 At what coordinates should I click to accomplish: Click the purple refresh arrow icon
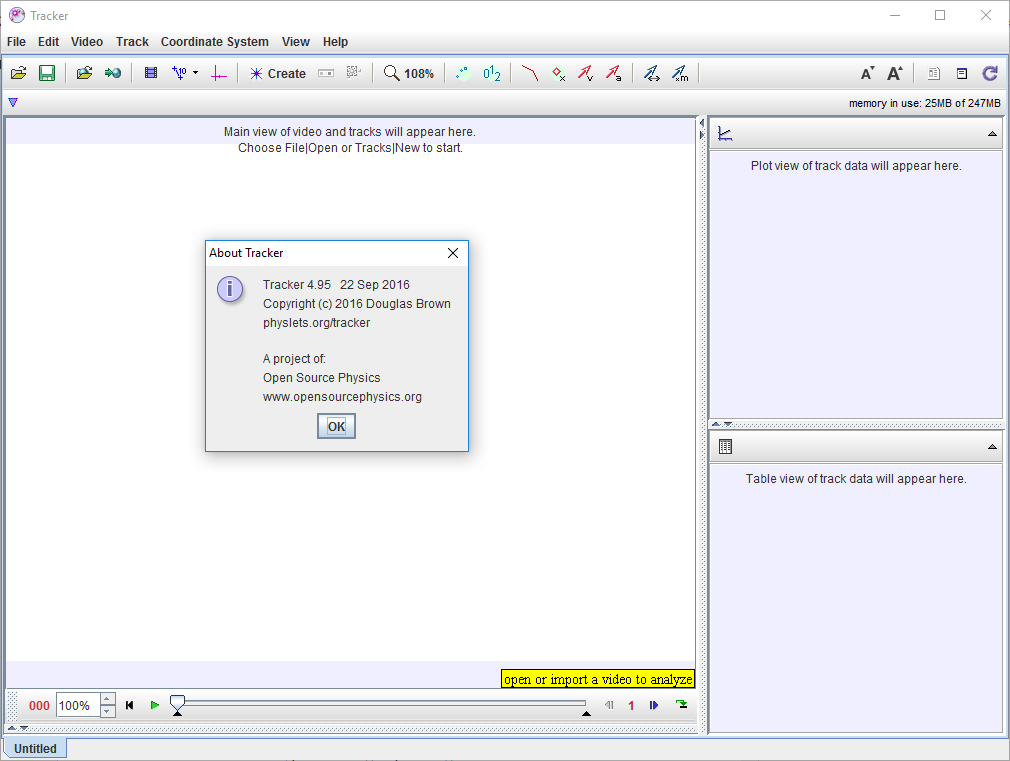[x=990, y=73]
